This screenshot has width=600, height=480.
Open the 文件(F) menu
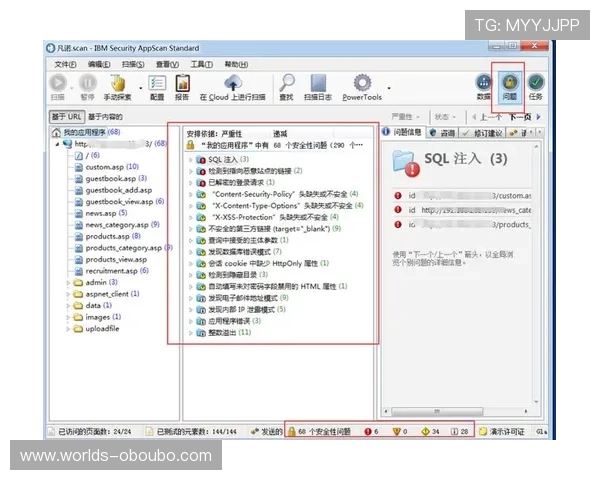(x=65, y=64)
